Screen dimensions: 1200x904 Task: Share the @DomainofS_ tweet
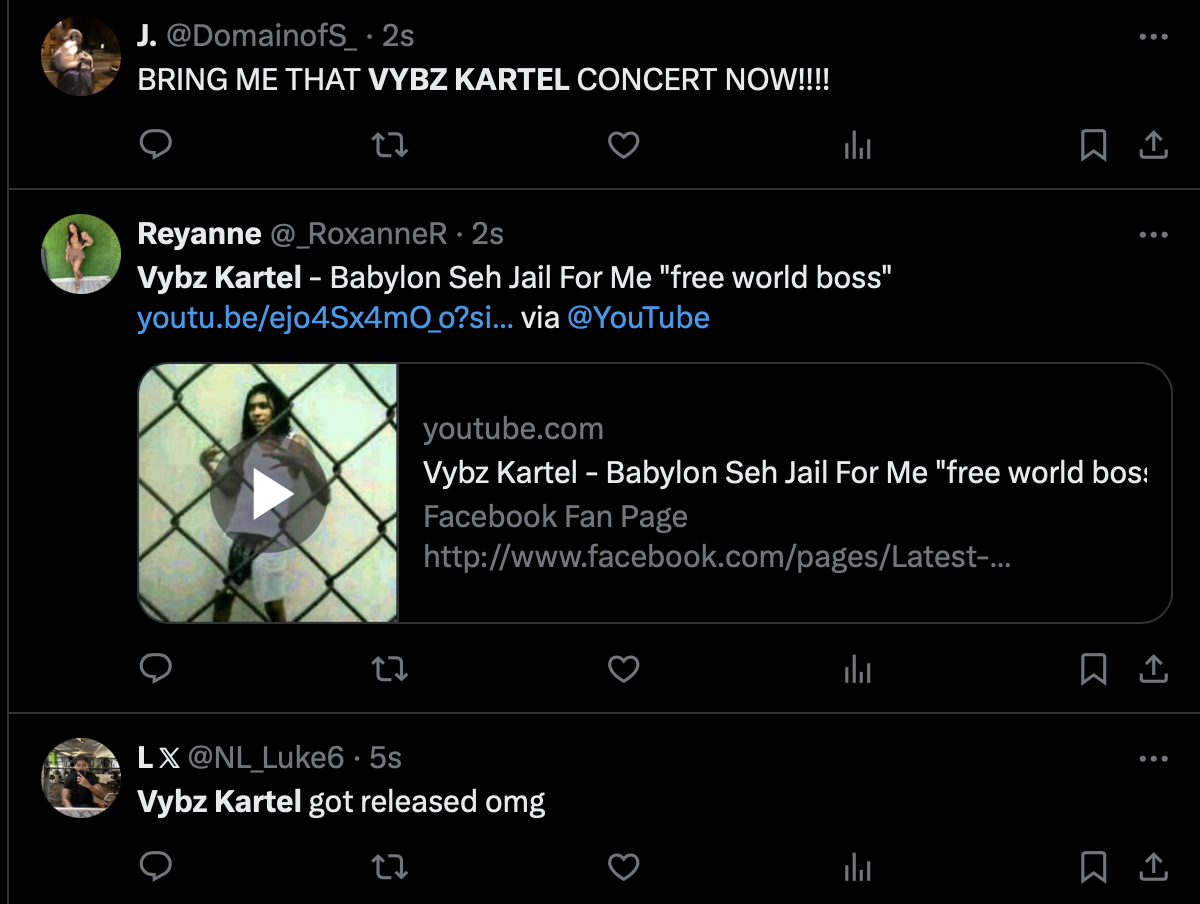(x=1151, y=145)
